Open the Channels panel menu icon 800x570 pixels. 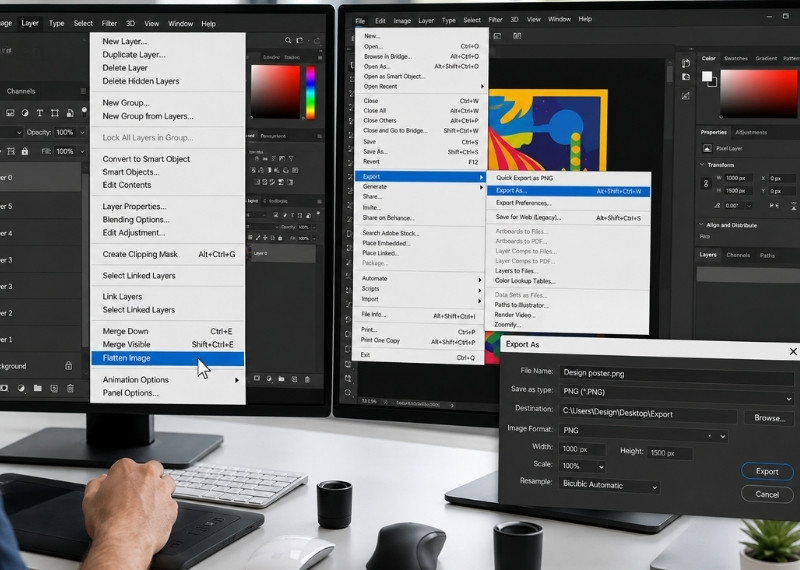[x=83, y=91]
